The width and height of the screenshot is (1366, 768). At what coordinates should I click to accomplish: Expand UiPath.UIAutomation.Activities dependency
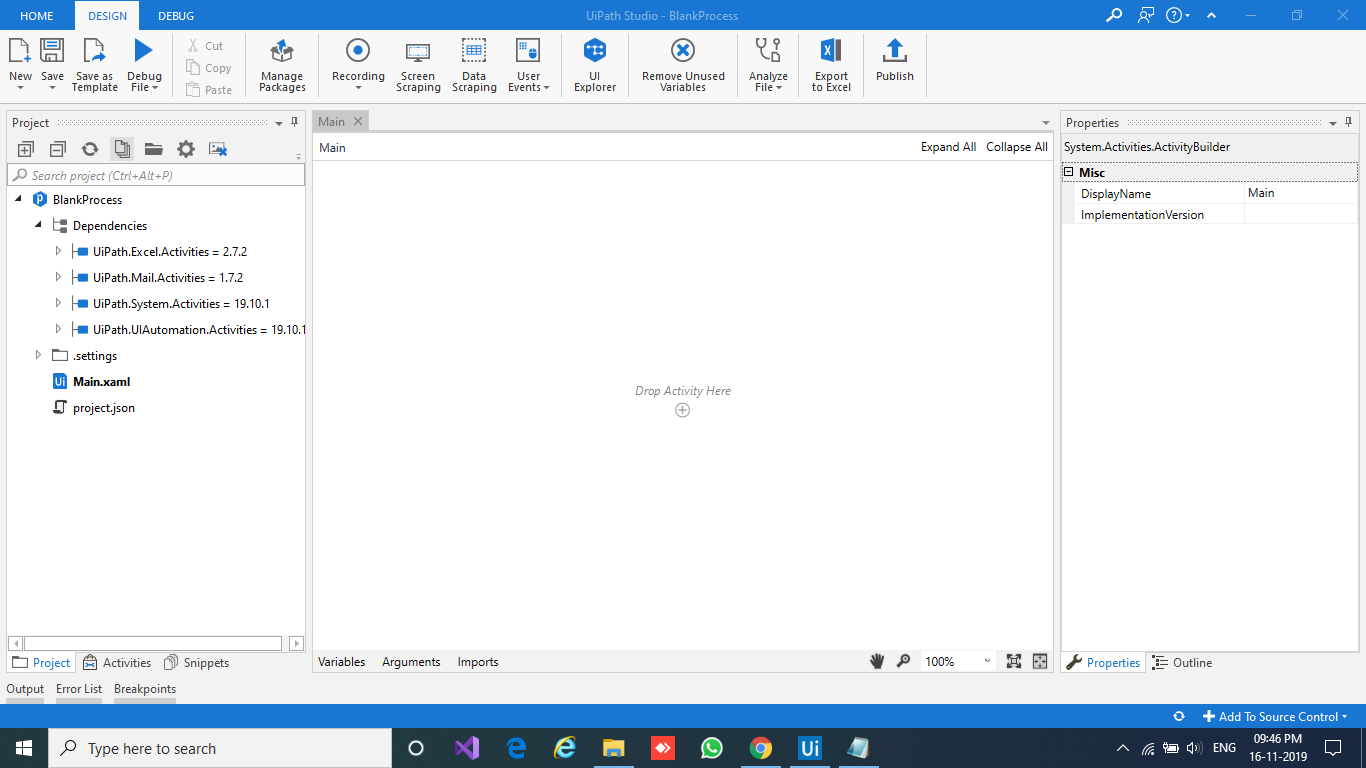pyautogui.click(x=58, y=329)
